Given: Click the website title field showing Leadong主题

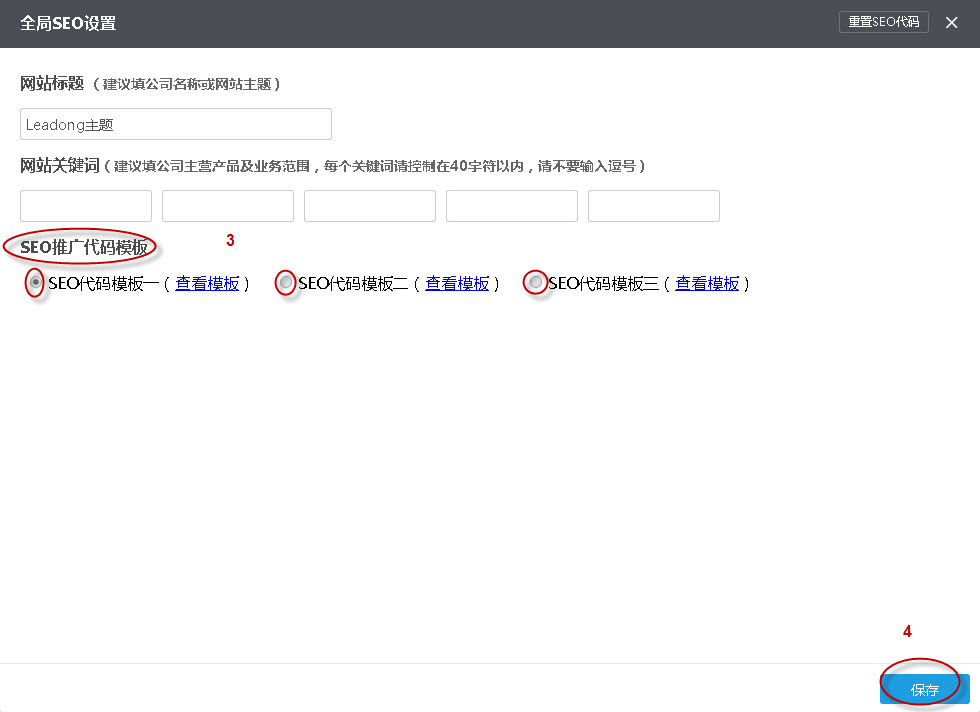Looking at the screenshot, I should pos(175,123).
